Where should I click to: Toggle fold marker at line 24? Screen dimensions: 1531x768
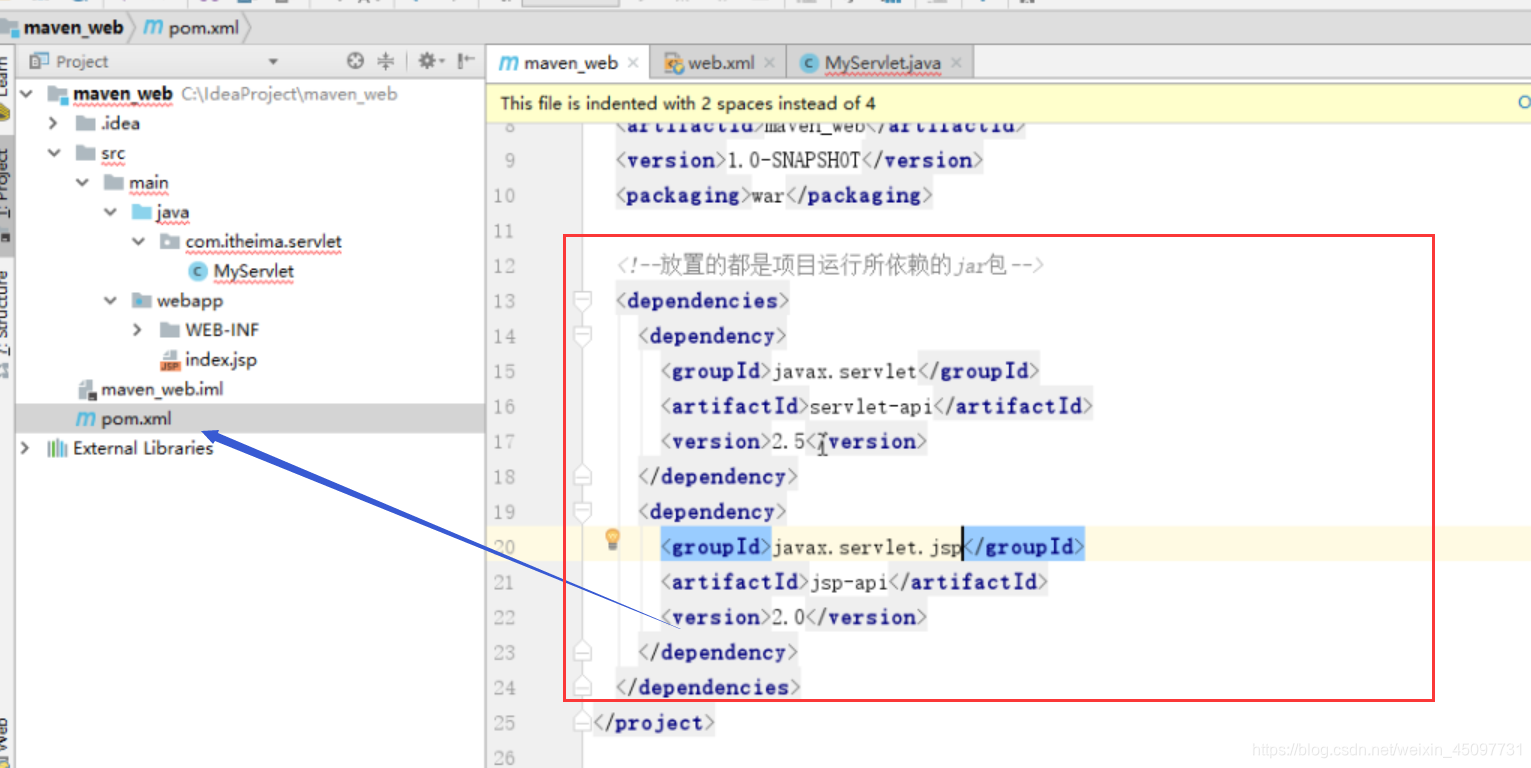[x=582, y=687]
